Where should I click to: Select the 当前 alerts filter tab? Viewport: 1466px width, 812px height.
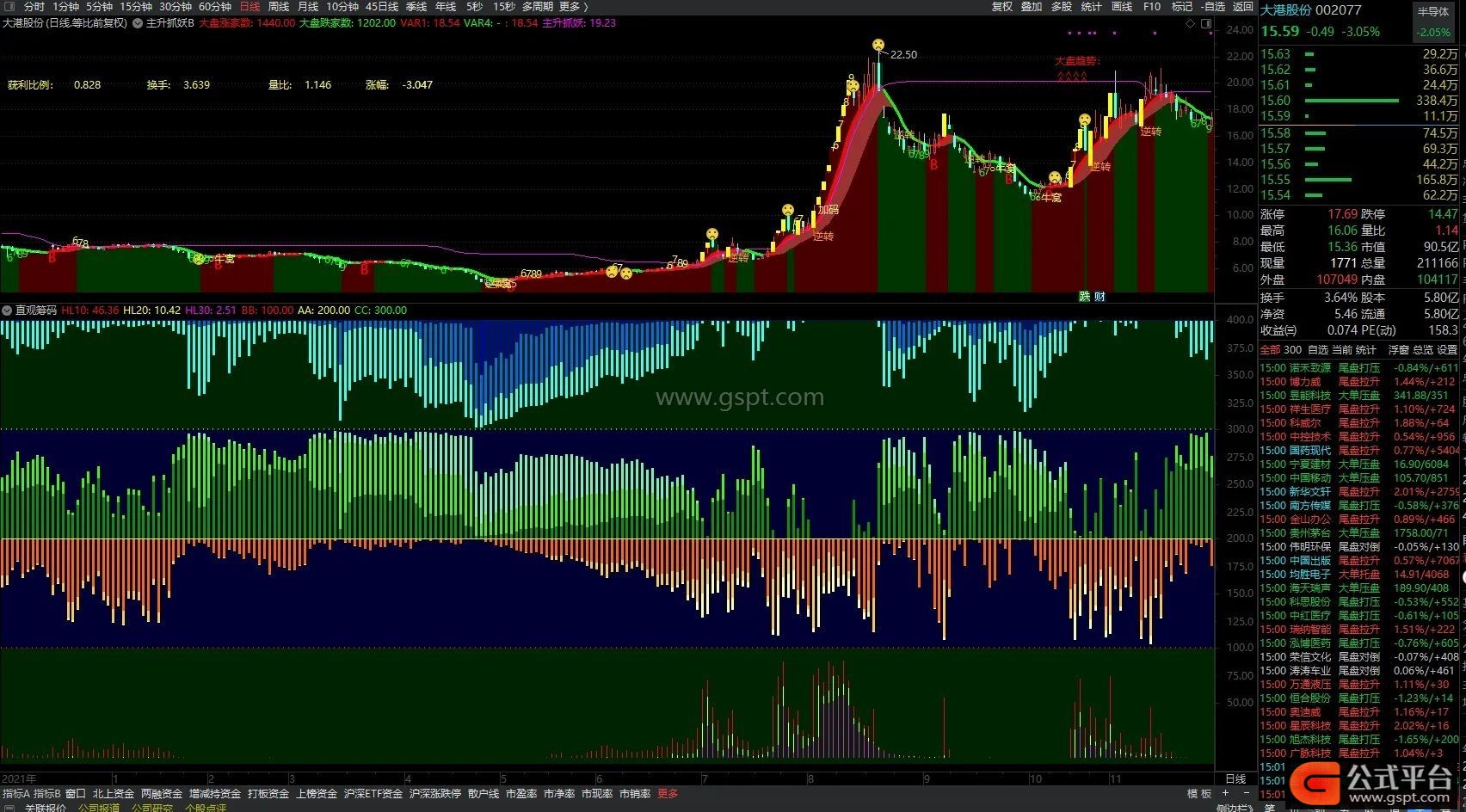coord(1342,350)
